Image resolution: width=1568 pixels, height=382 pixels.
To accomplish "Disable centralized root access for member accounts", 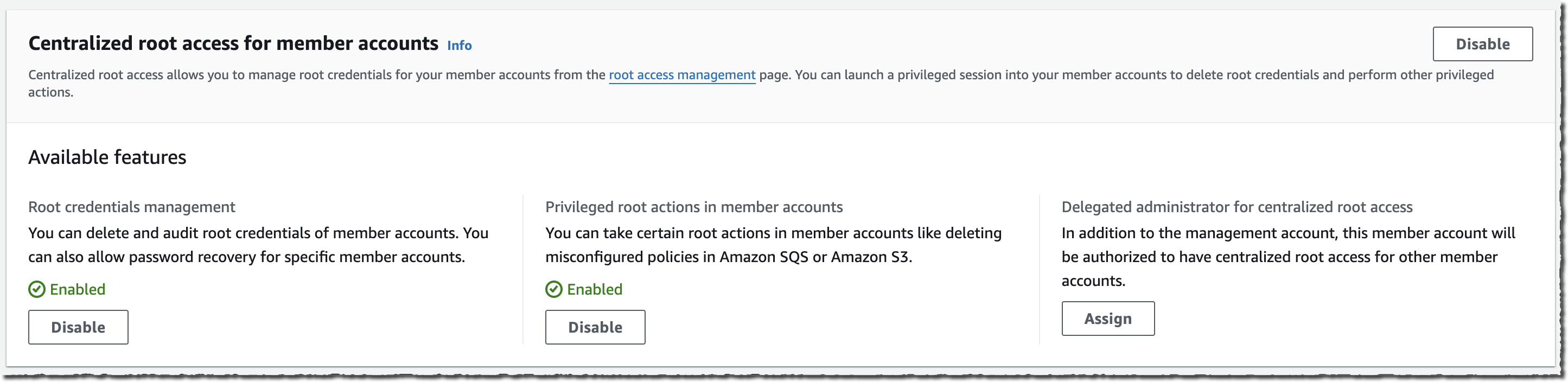I will pos(1482,44).
